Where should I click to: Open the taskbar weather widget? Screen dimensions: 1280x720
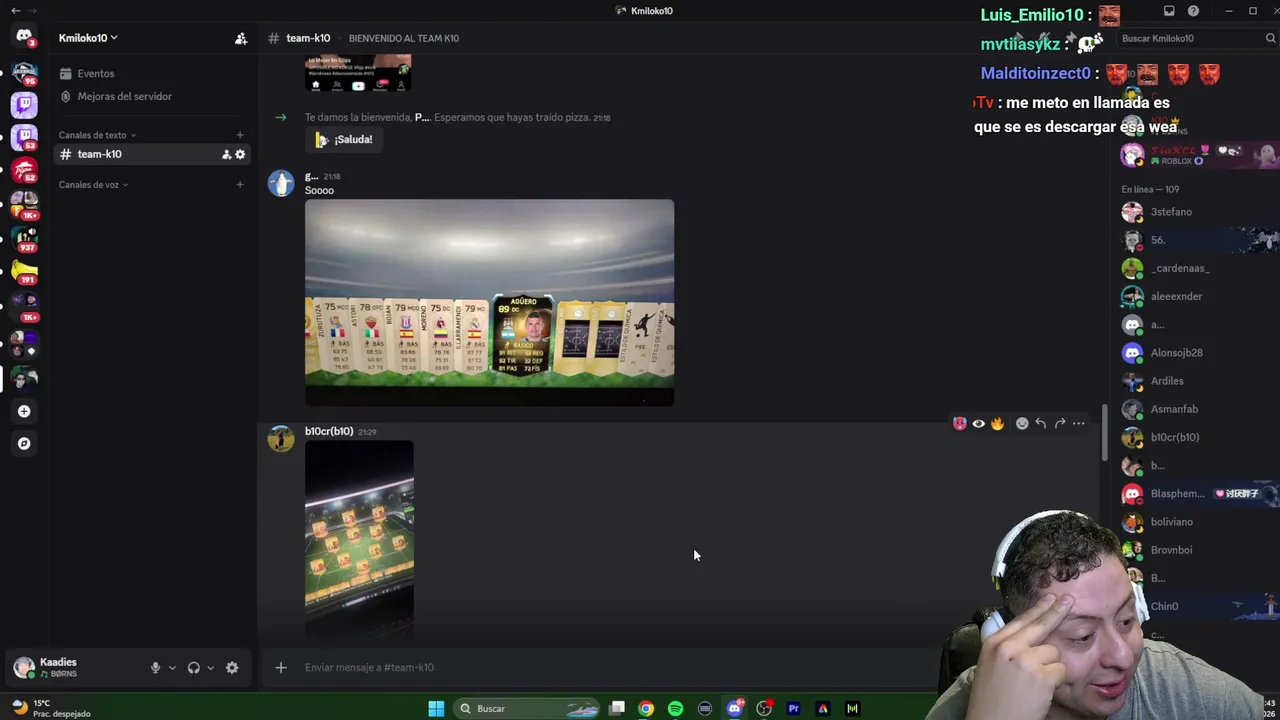click(x=50, y=708)
